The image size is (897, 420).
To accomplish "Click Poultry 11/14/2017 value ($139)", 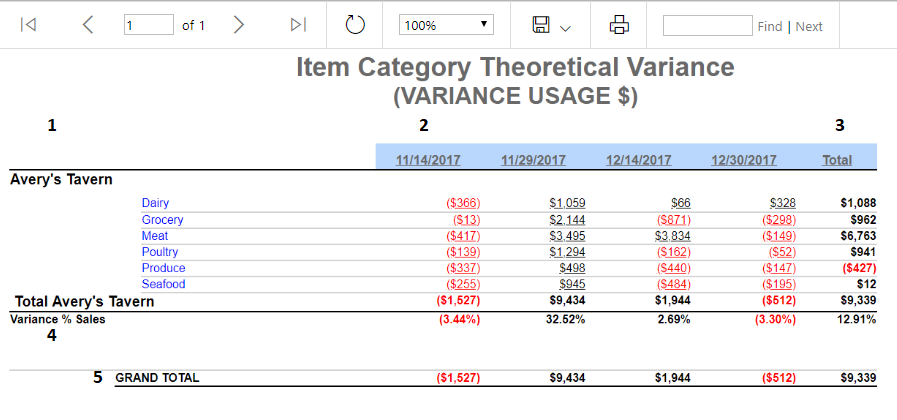I will 463,252.
